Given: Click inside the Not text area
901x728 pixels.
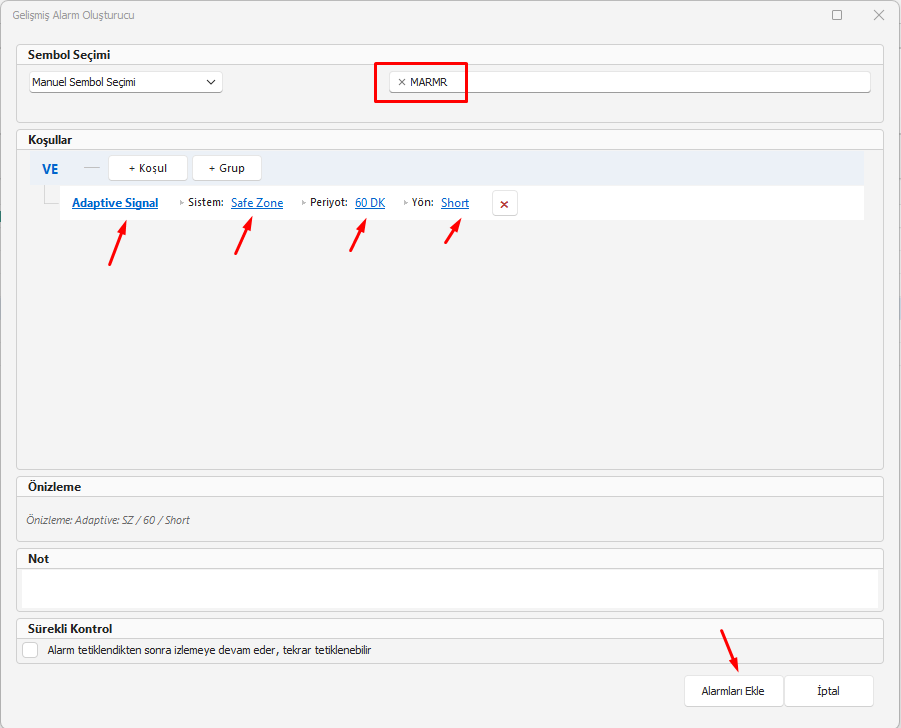Looking at the screenshot, I should (x=450, y=589).
